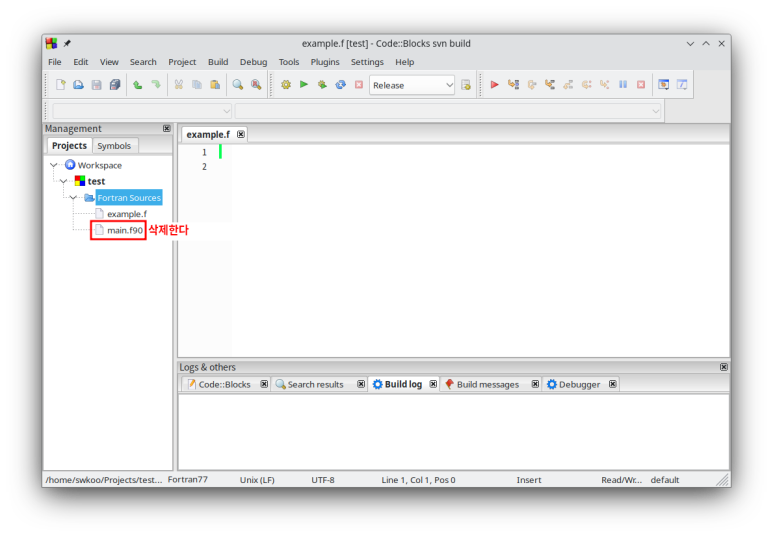Click the Save file icon
The width and height of the screenshot is (773, 537).
coord(97,85)
